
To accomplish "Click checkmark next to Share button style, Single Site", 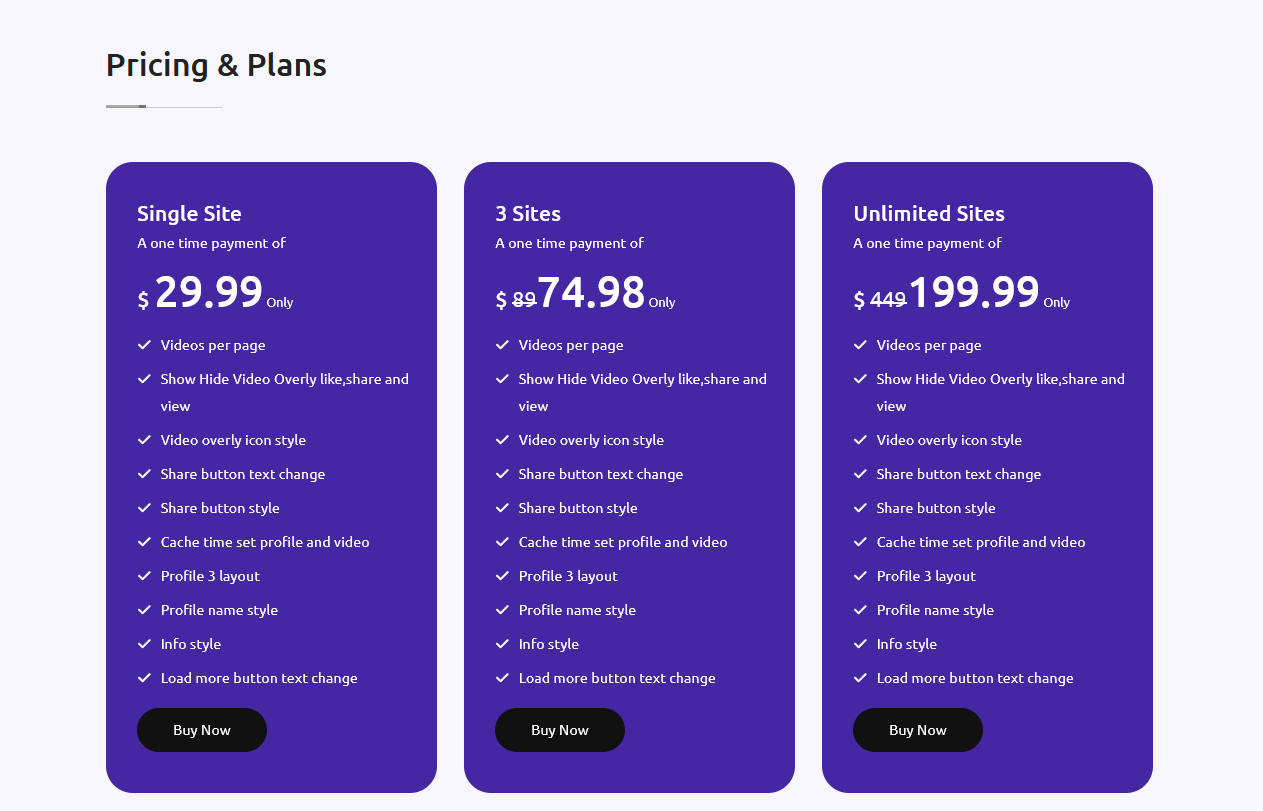I will (144, 508).
